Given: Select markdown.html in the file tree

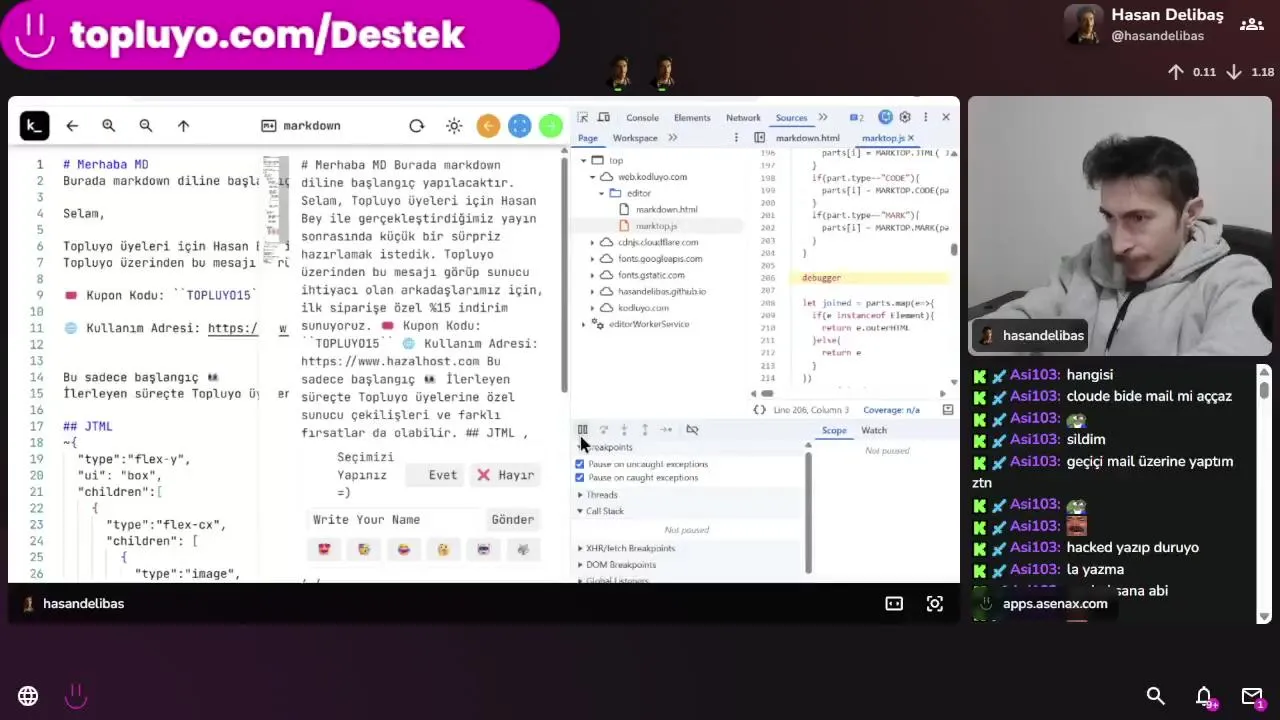Looking at the screenshot, I should tap(666, 210).
